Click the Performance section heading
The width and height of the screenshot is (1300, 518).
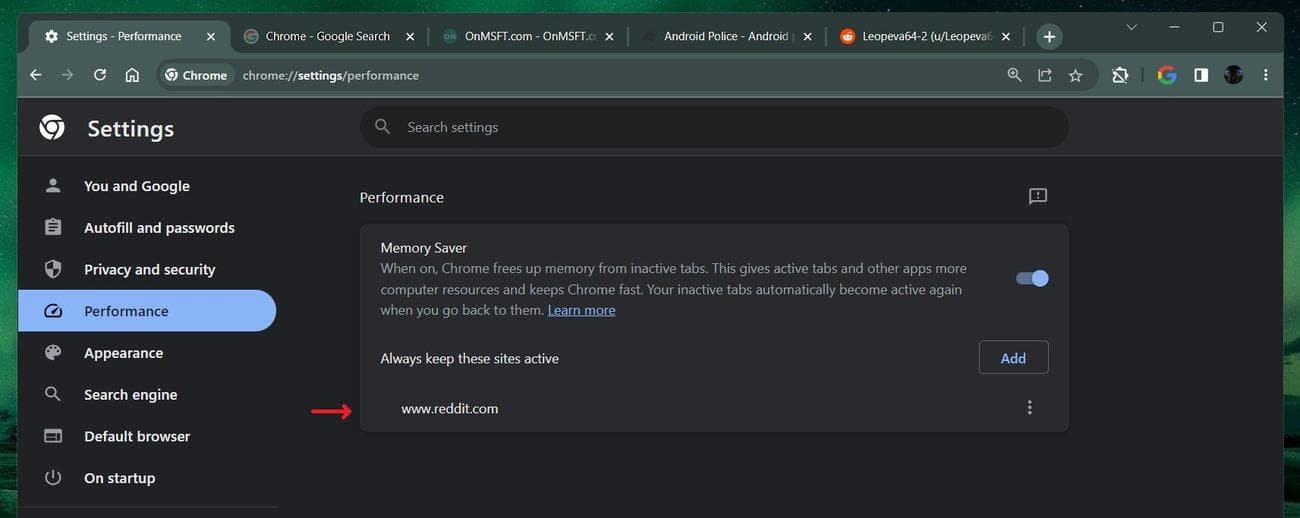[401, 197]
